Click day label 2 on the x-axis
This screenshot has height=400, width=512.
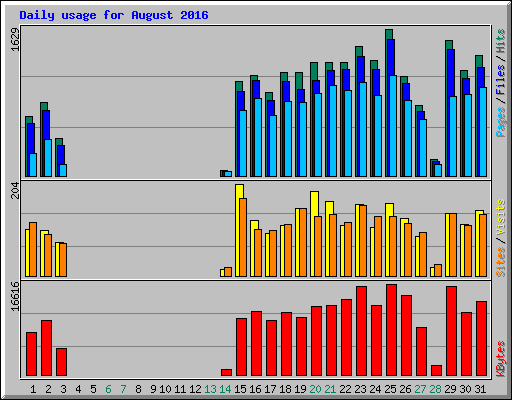coord(48,389)
